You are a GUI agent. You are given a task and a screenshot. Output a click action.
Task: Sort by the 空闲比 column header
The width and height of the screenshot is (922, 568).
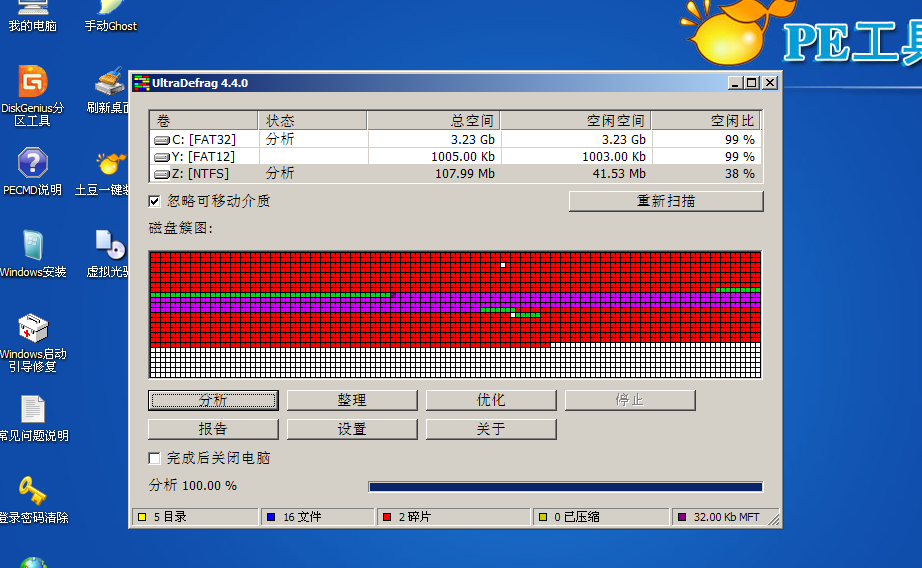point(706,121)
